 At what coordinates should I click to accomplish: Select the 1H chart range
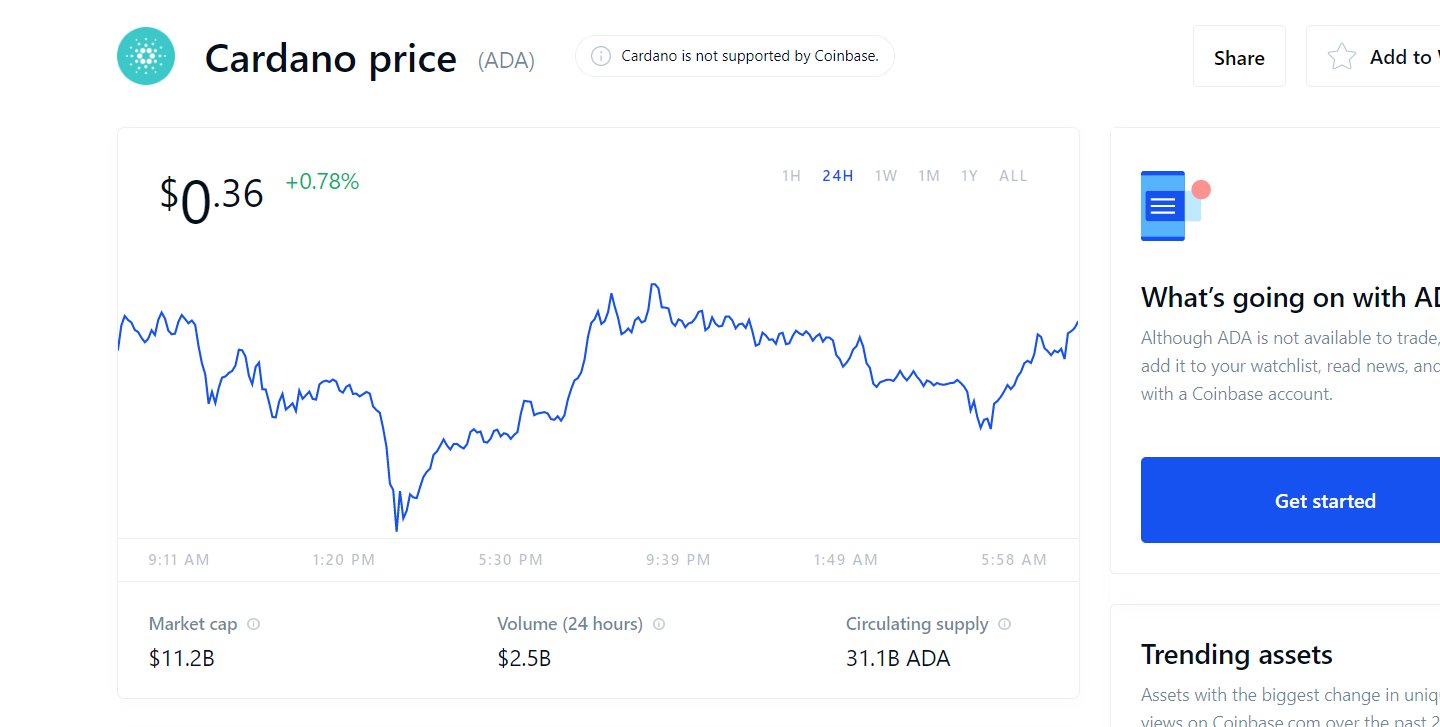791,176
